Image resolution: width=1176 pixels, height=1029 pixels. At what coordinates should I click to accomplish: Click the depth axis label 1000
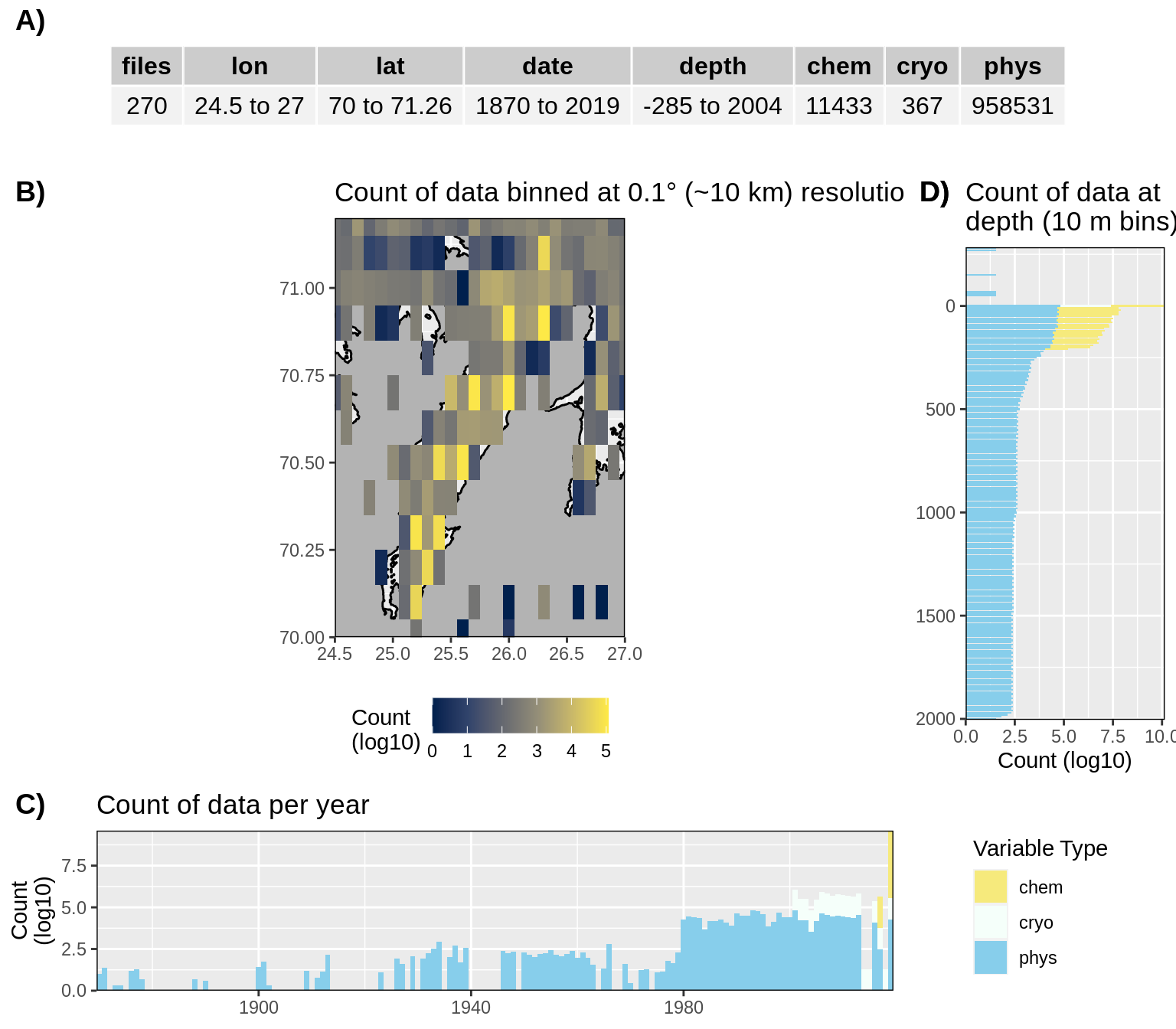click(936, 513)
